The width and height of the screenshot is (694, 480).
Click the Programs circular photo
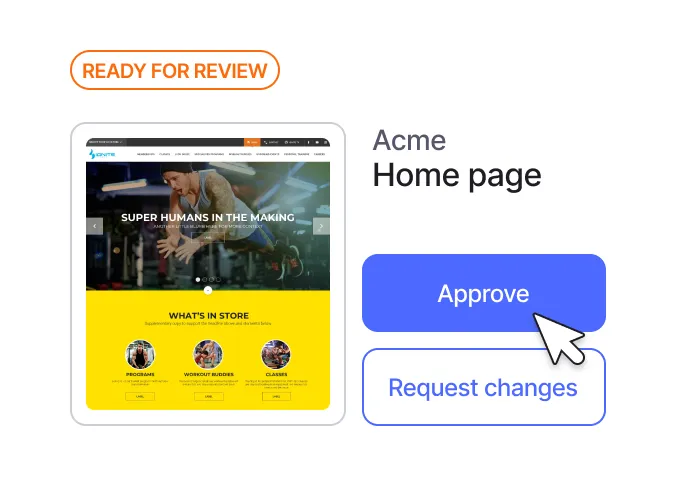pyautogui.click(x=140, y=354)
